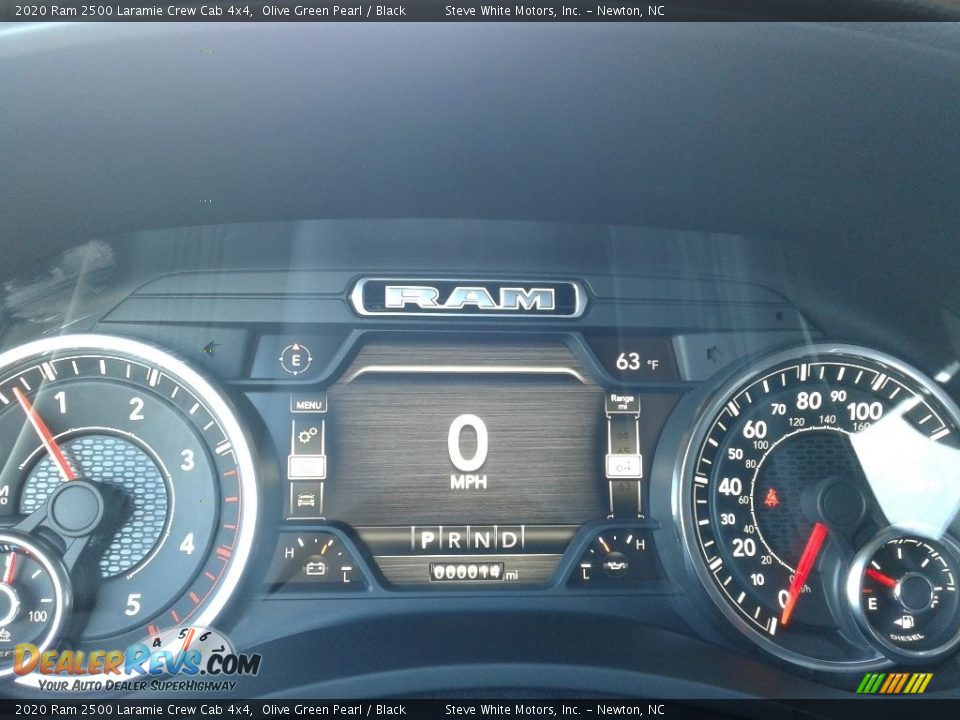Viewport: 960px width, 720px height.
Task: Select the D gear indicator
Action: [509, 540]
